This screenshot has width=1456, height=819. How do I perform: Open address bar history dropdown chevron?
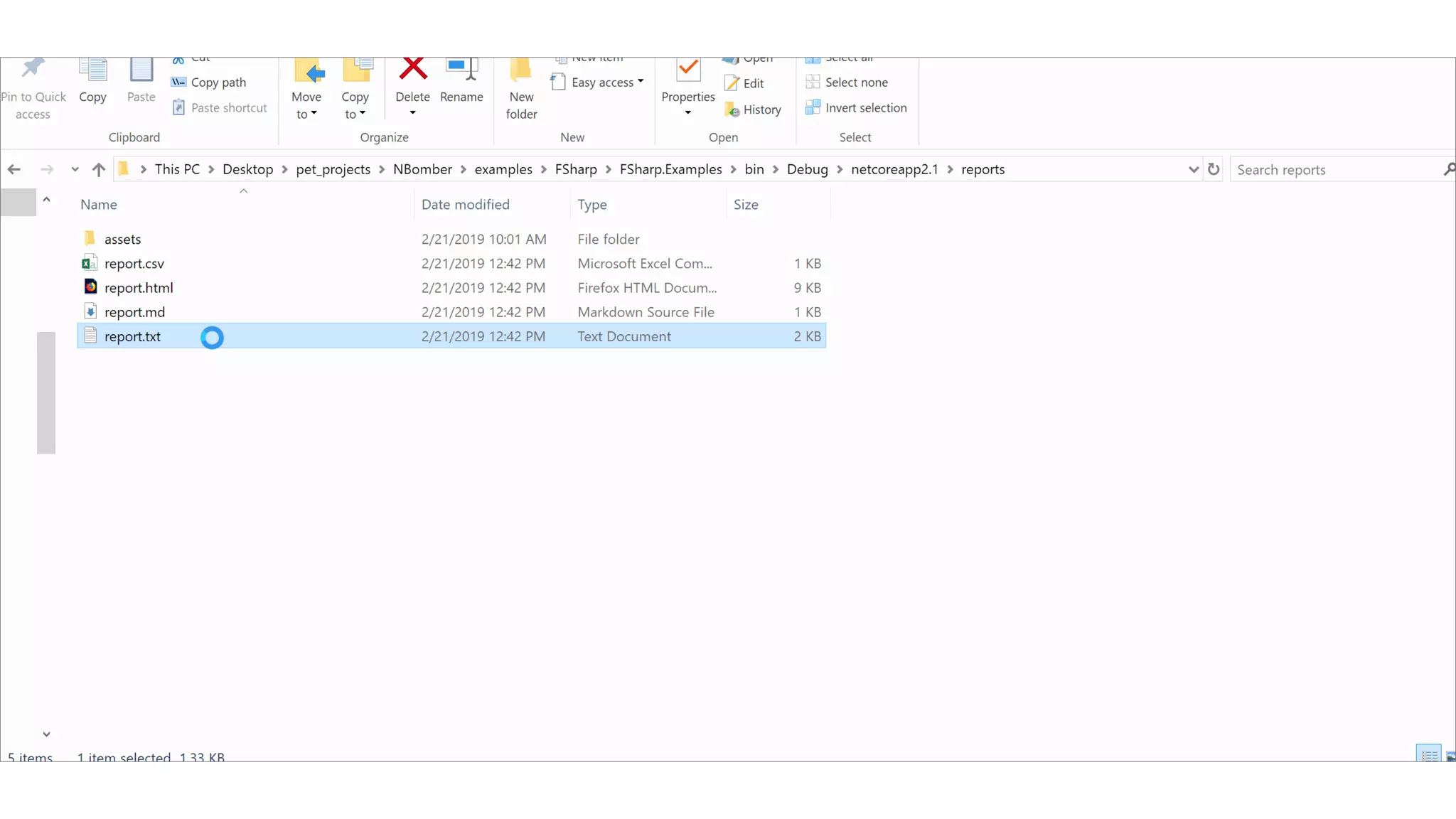pyautogui.click(x=1193, y=169)
